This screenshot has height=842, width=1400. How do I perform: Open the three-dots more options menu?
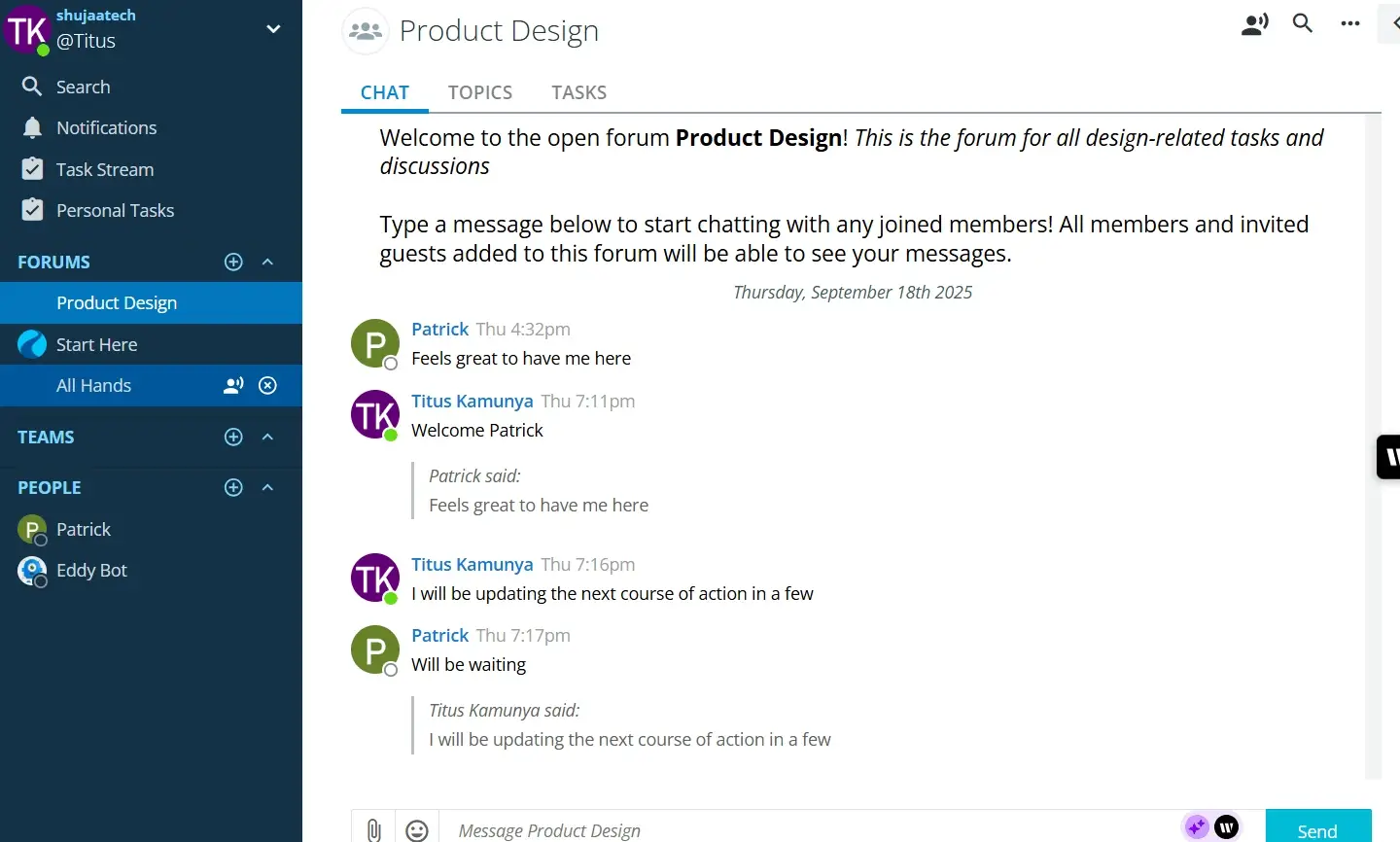1350,24
